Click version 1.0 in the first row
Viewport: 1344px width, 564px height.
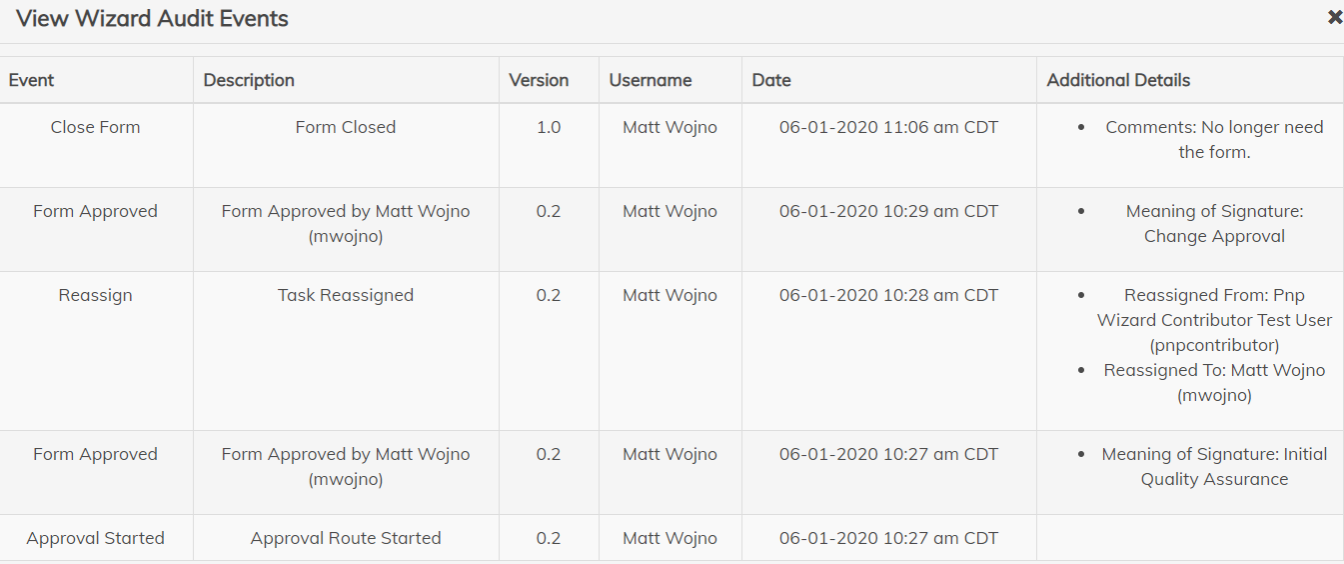click(548, 127)
